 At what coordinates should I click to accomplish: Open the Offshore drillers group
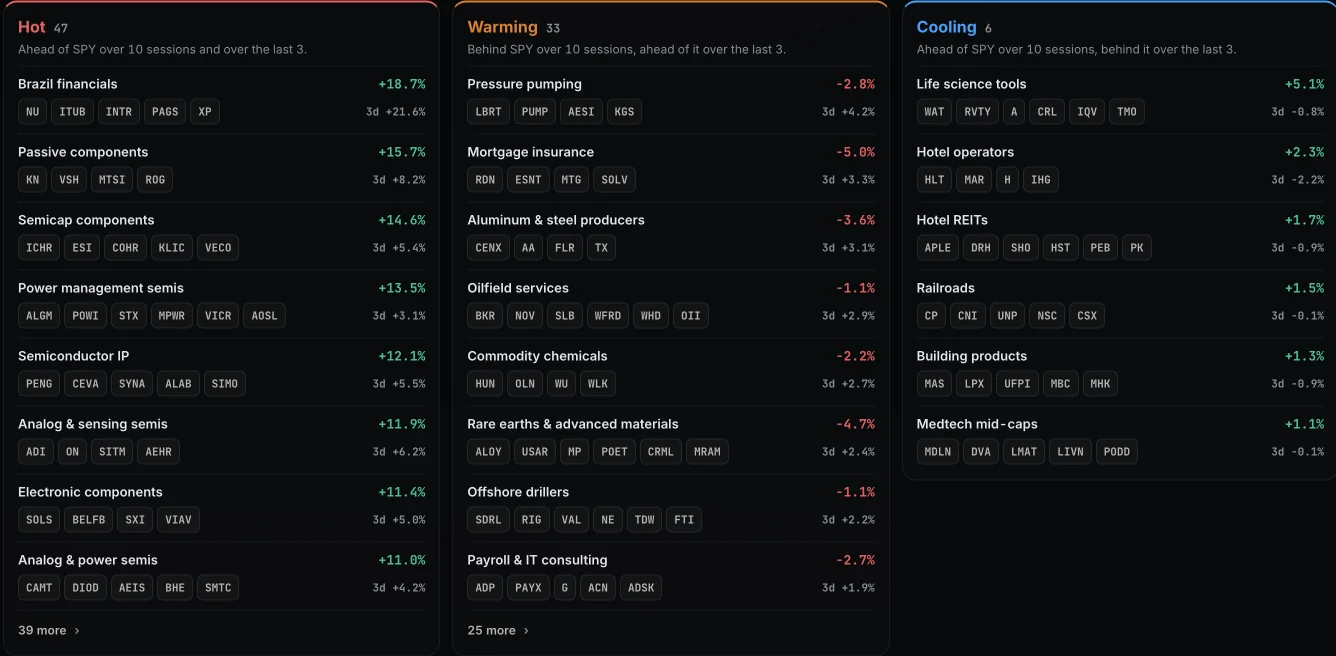coord(518,492)
